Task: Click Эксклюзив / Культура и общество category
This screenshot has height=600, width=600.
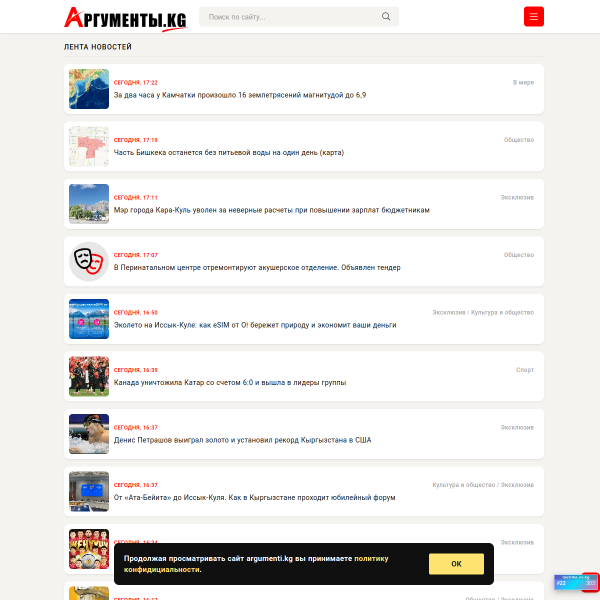Action: click(x=483, y=312)
